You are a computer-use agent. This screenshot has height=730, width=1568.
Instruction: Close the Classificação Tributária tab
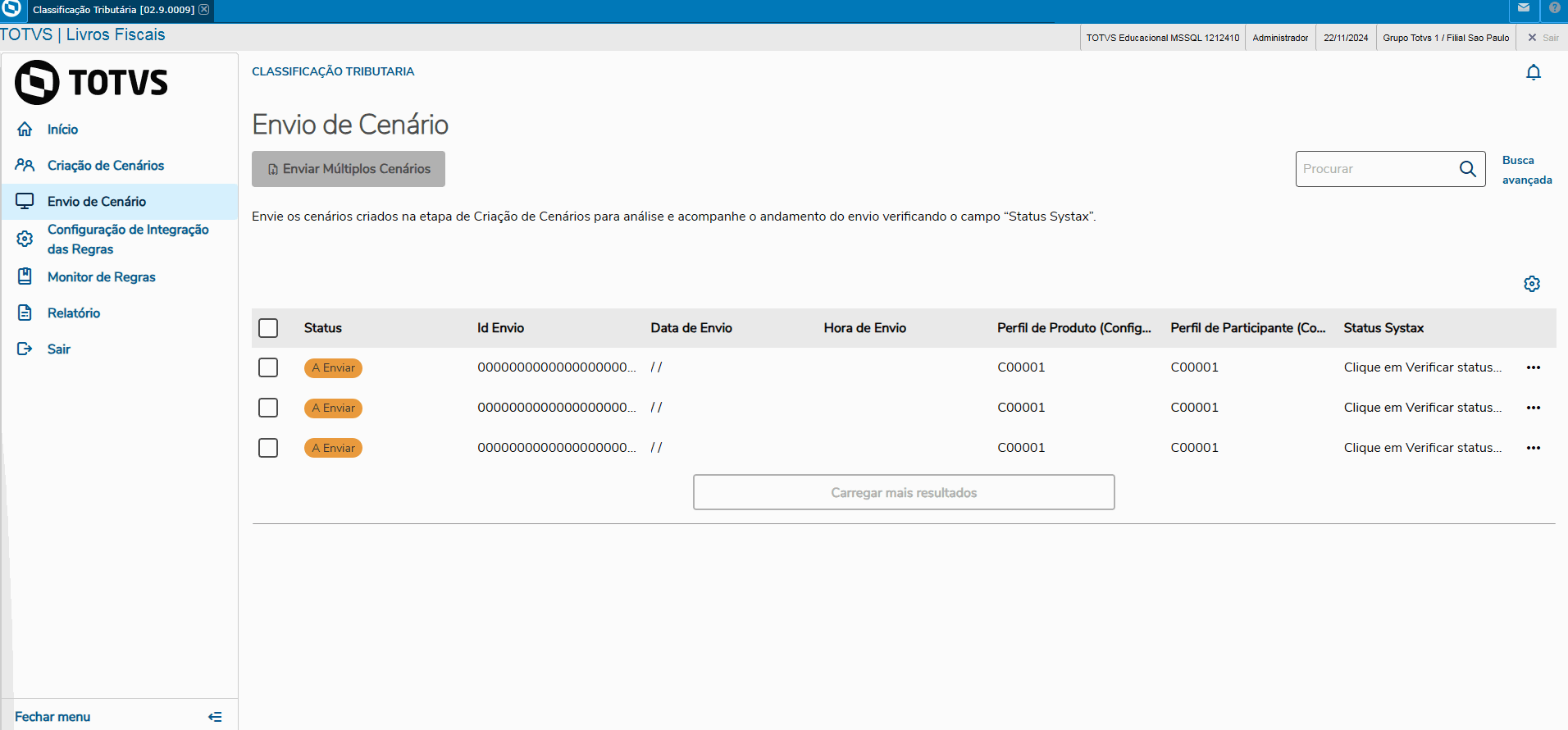(x=204, y=10)
